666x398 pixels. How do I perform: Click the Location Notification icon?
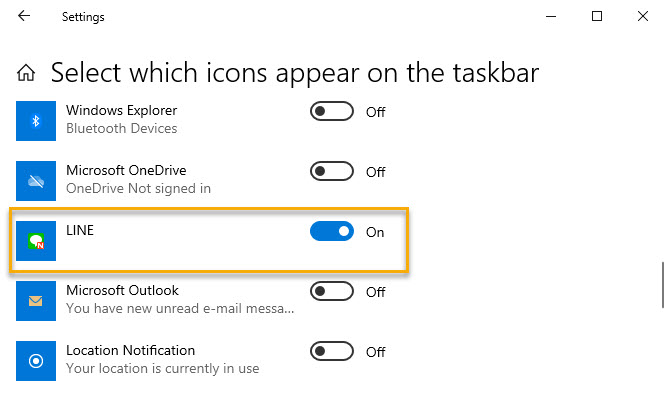[x=36, y=361]
